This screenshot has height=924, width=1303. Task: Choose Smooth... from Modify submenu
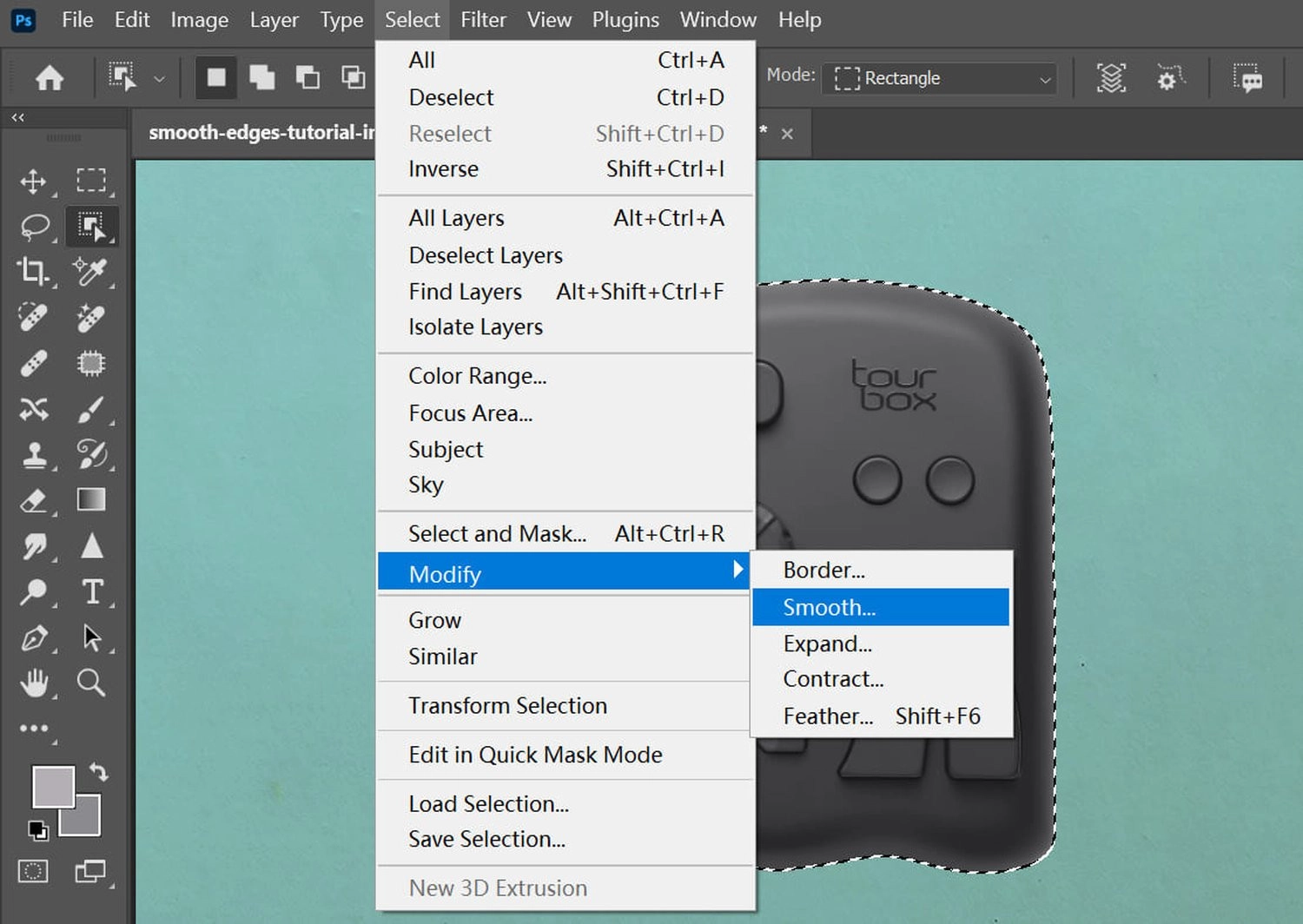[x=881, y=607]
